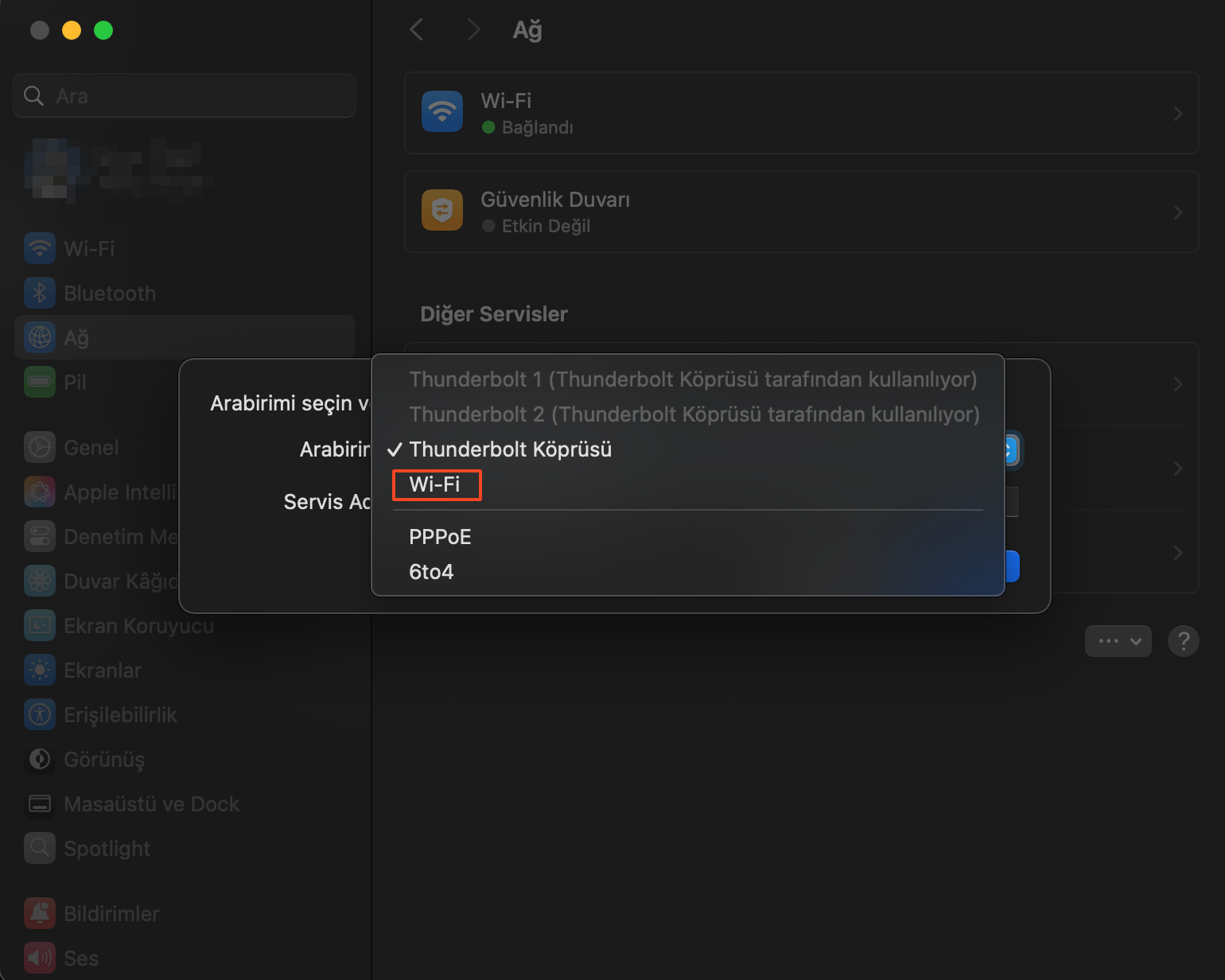Click the Bluetooth icon in sidebar
1225x980 pixels.
[40, 293]
